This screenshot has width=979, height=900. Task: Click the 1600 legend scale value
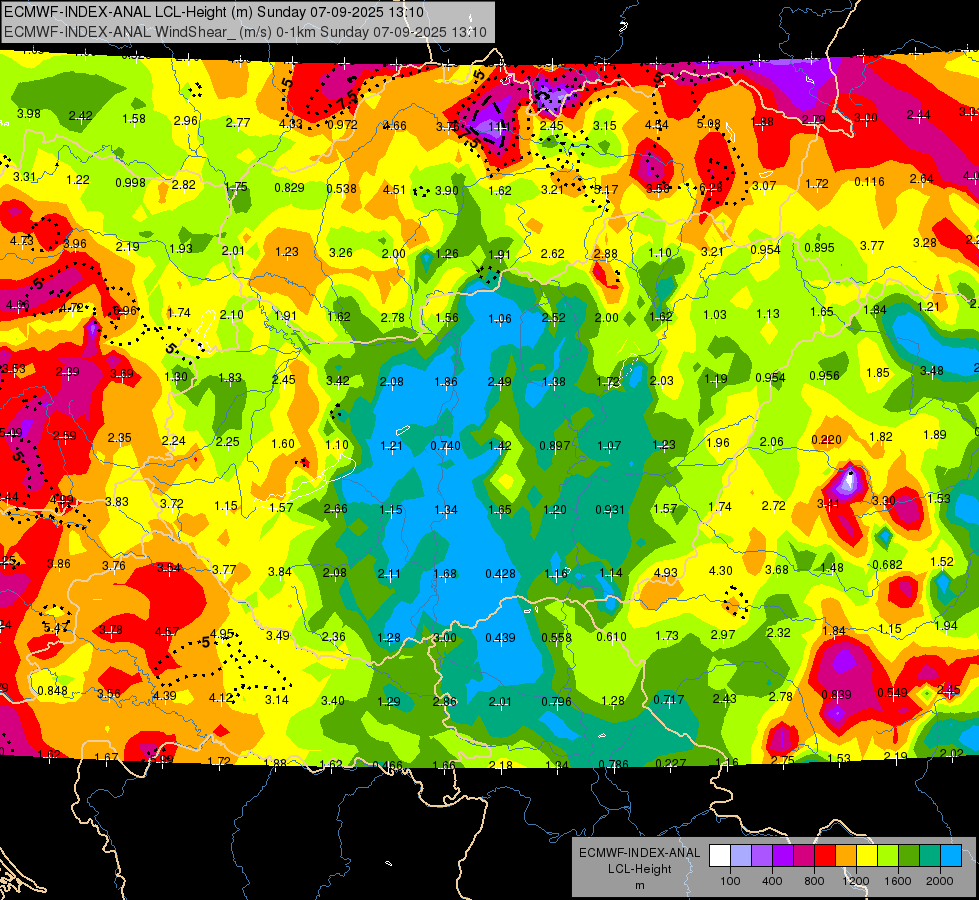pyautogui.click(x=897, y=881)
